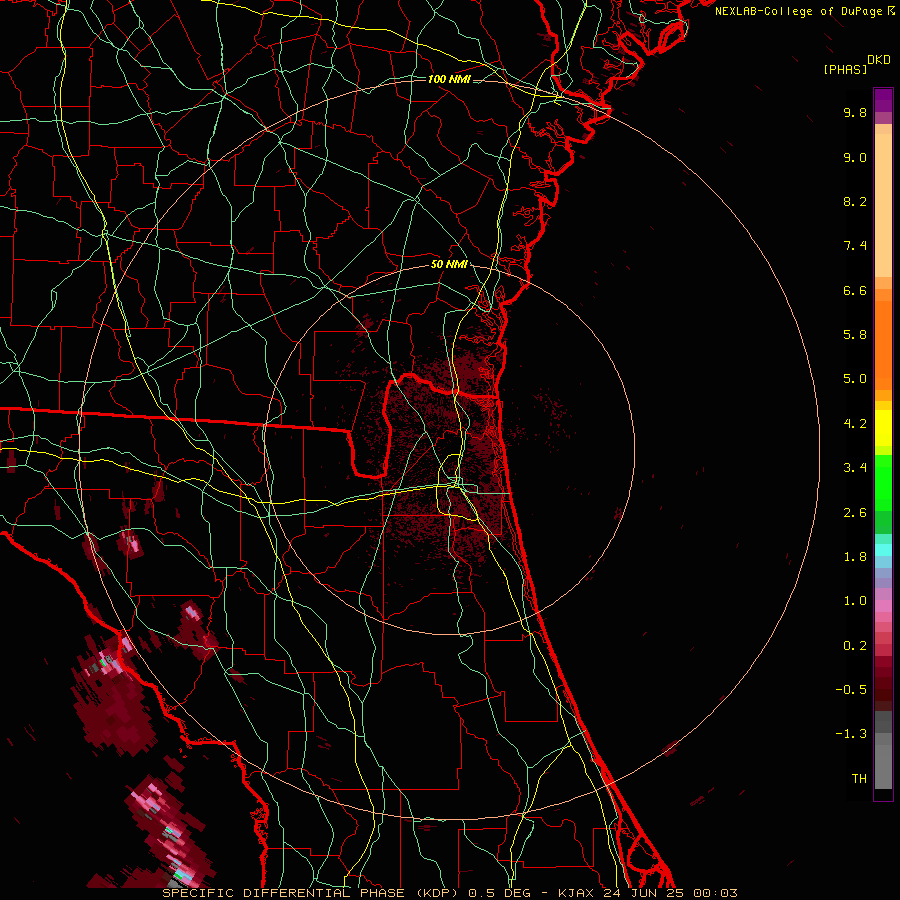Click the -0.5 legend value
Viewport: 900px width, 900px height.
click(851, 690)
